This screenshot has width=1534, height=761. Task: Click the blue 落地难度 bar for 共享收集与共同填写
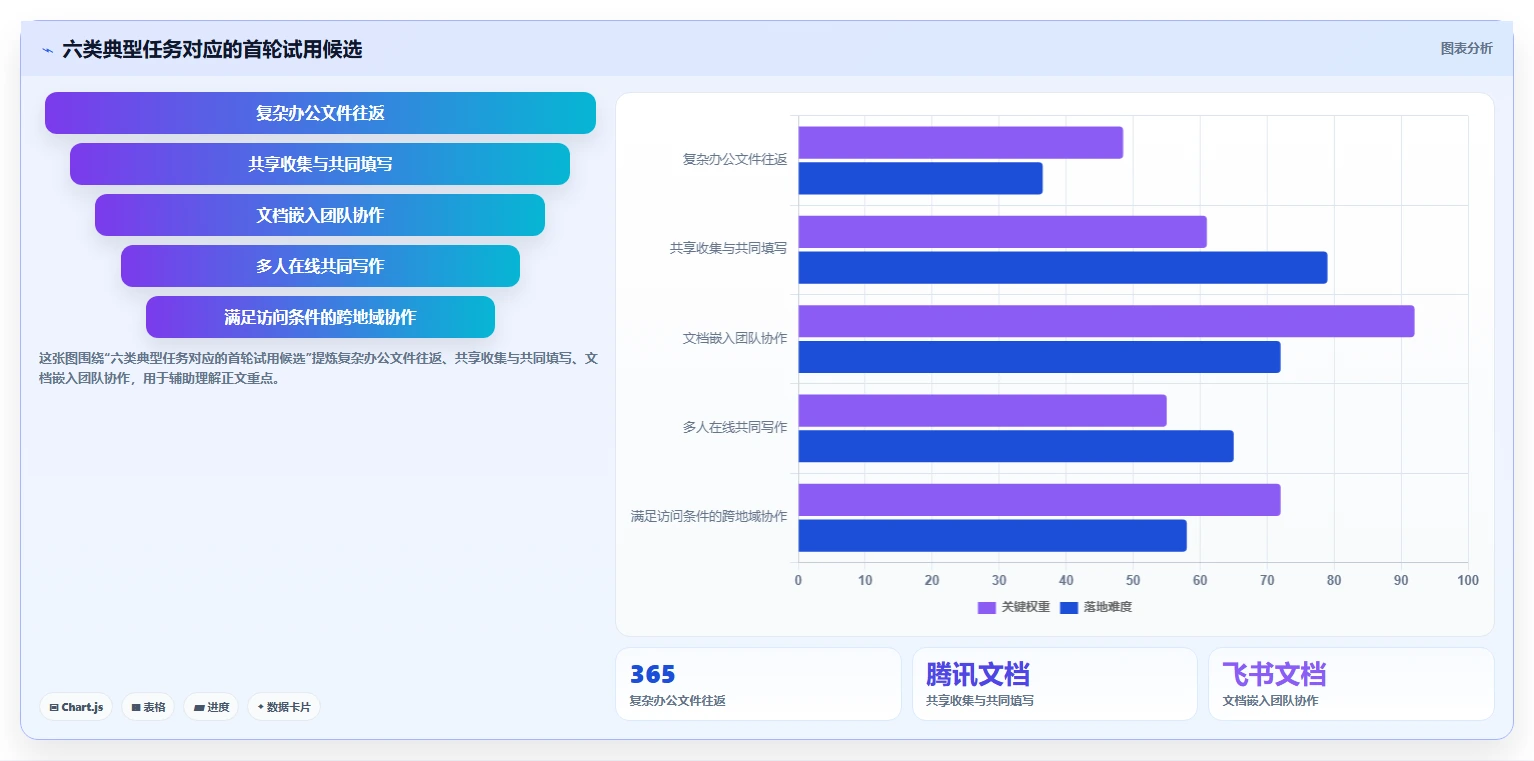tap(1062, 267)
